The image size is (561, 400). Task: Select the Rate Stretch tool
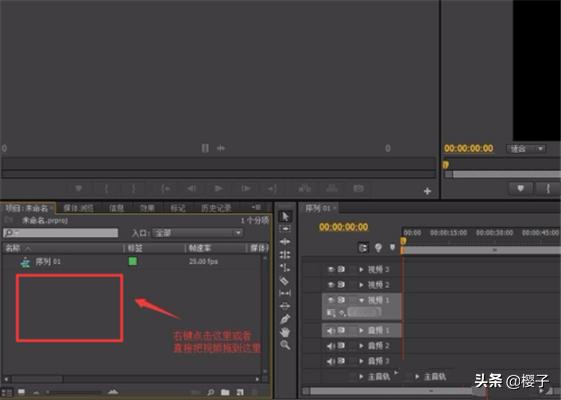(285, 268)
